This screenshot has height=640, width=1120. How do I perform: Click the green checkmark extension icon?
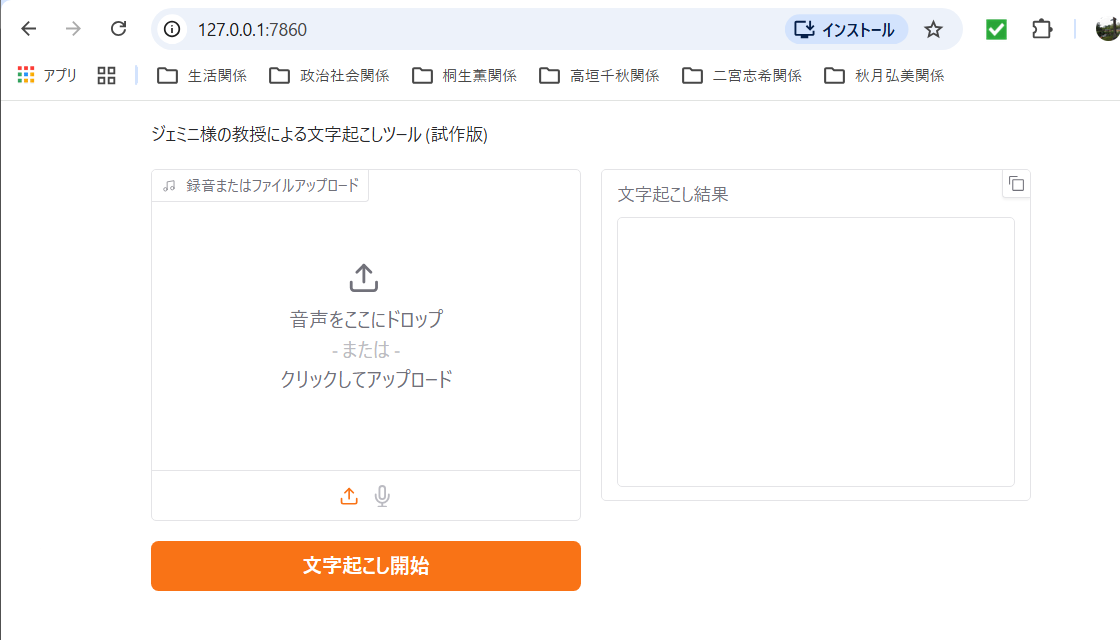[x=996, y=29]
